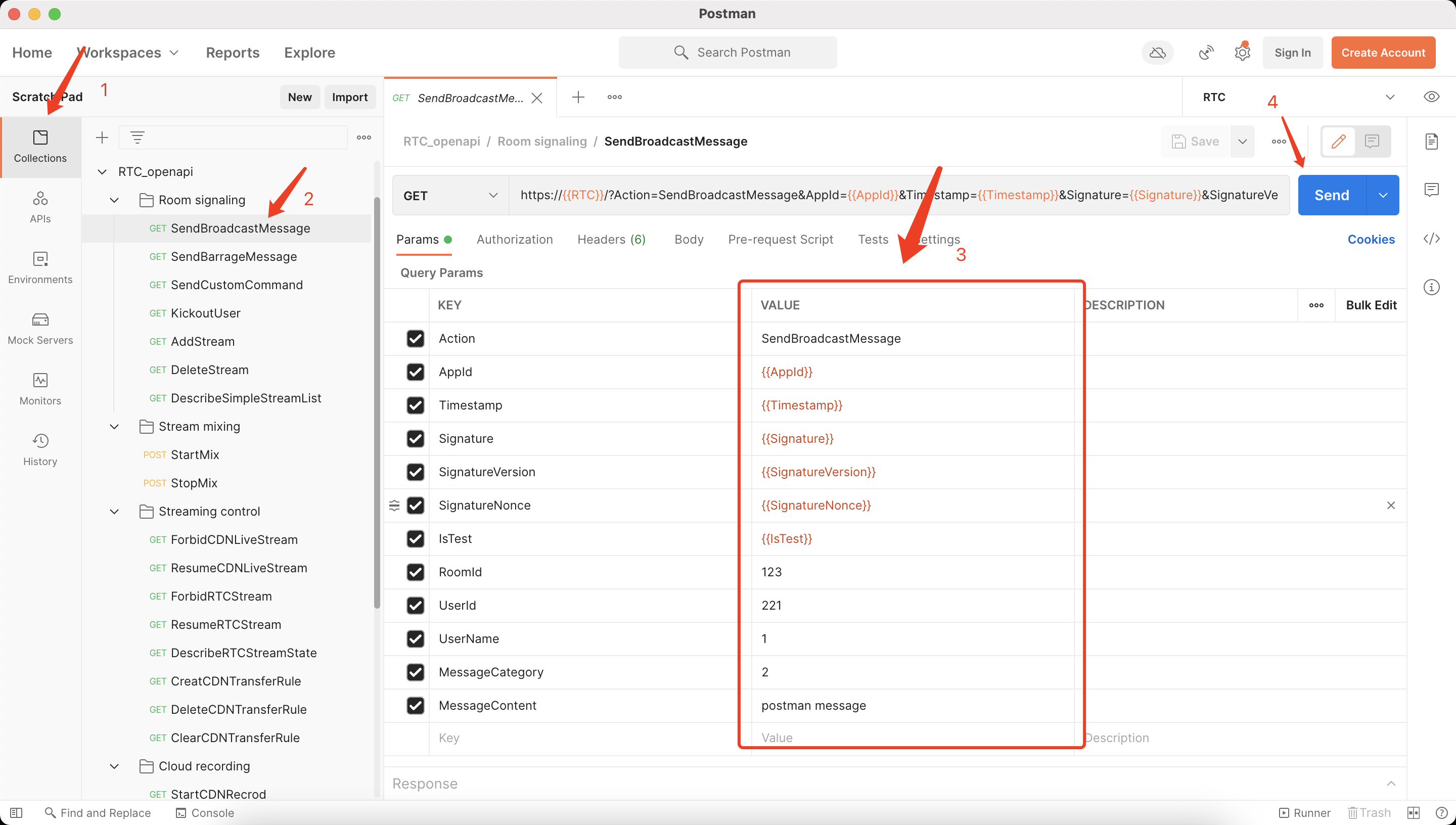Open the APIs panel
Viewport: 1456px width, 825px height.
40,206
